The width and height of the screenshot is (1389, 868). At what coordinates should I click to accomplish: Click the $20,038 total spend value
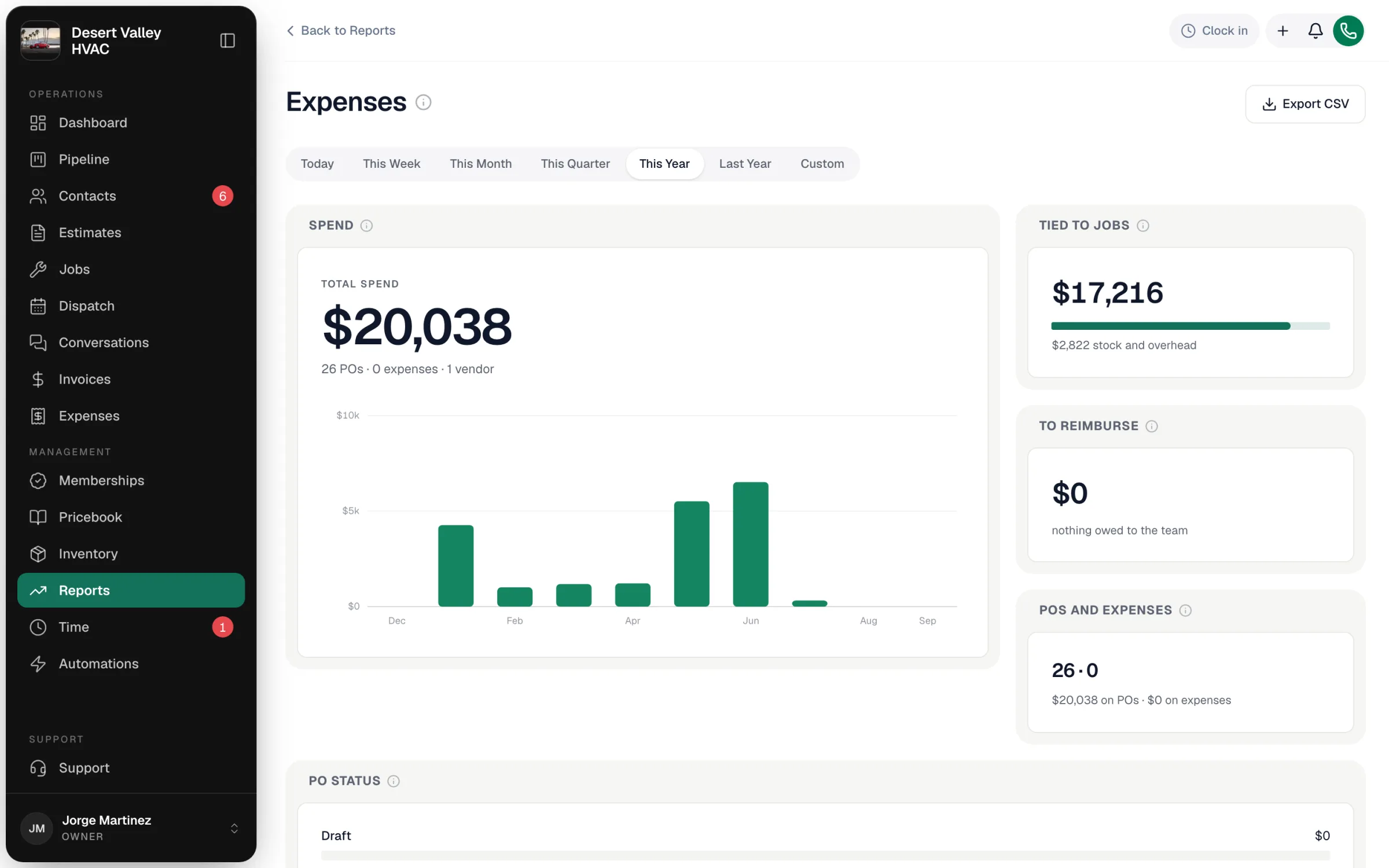[417, 327]
